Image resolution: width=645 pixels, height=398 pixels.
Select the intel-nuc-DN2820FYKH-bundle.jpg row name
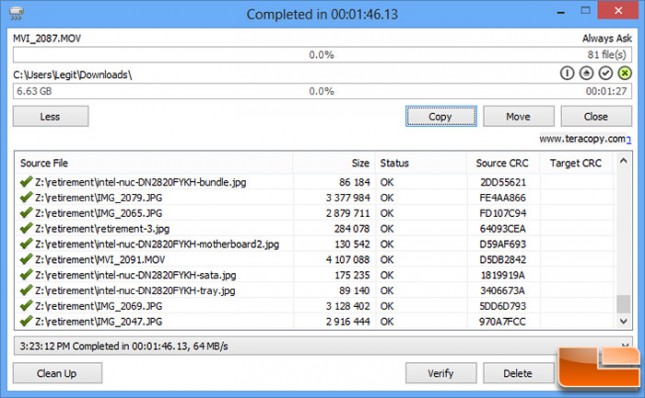141,182
